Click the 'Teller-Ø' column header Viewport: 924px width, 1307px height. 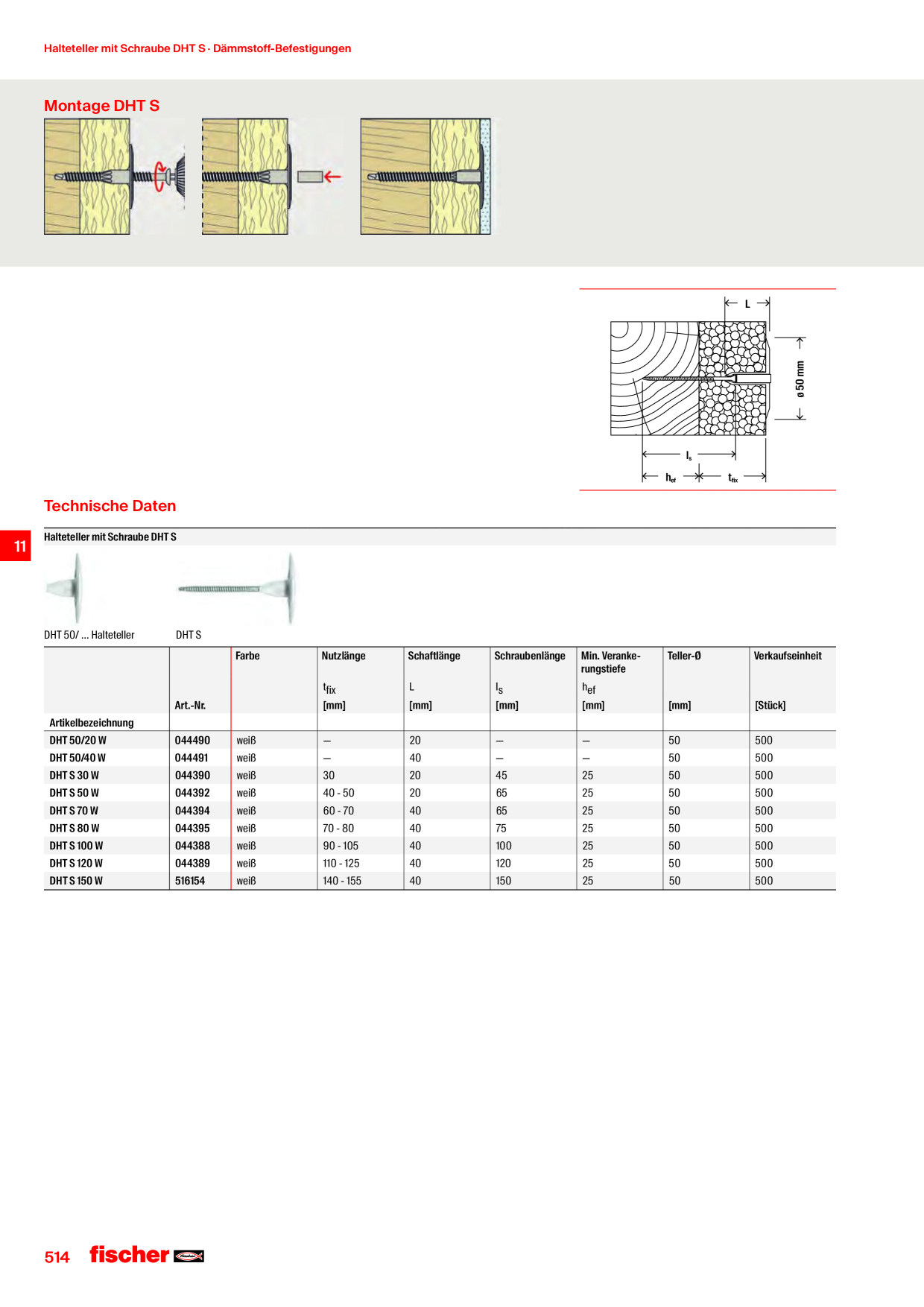click(684, 656)
